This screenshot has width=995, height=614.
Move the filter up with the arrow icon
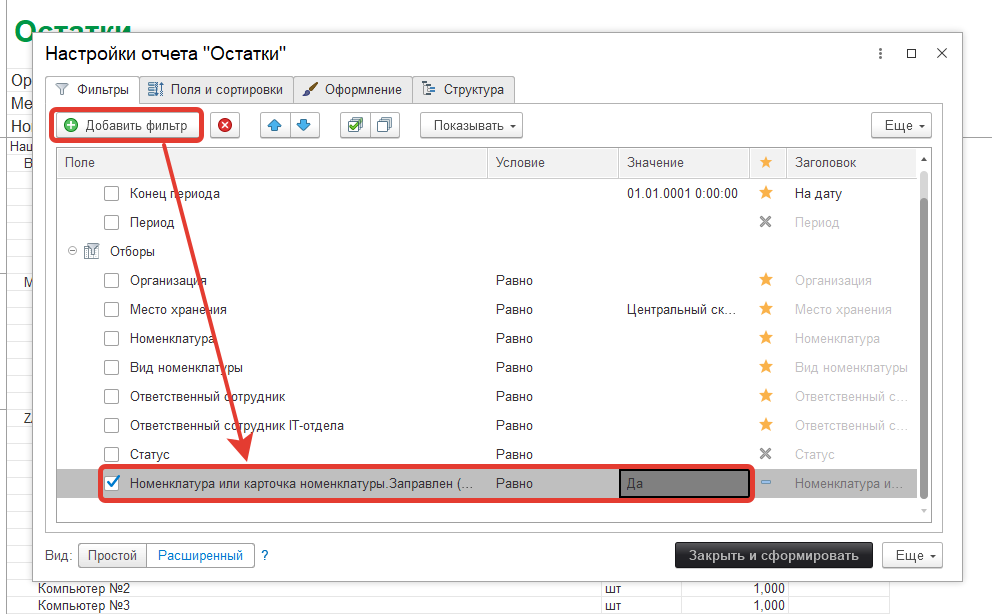pyautogui.click(x=275, y=125)
